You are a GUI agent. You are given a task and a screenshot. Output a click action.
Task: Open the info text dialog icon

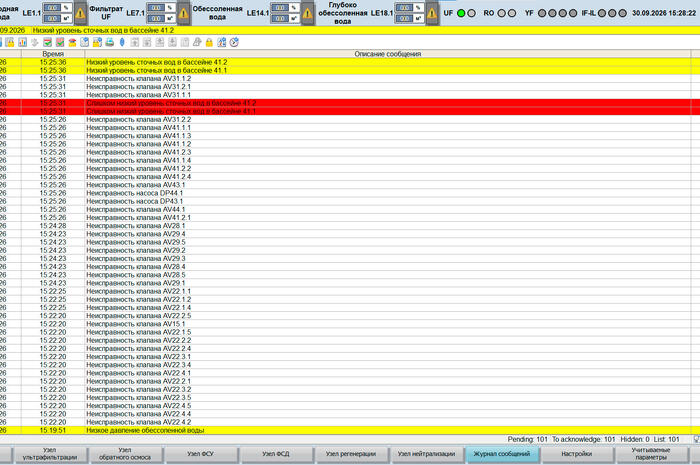point(184,42)
